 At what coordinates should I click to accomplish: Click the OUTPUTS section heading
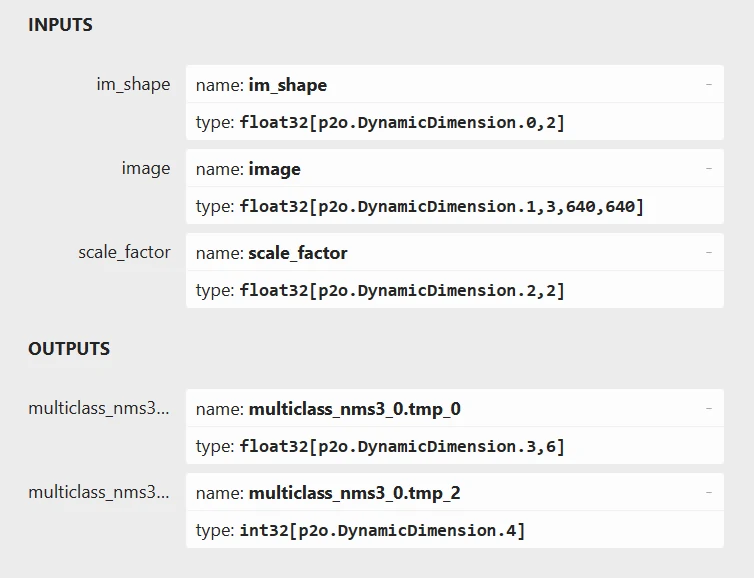69,349
